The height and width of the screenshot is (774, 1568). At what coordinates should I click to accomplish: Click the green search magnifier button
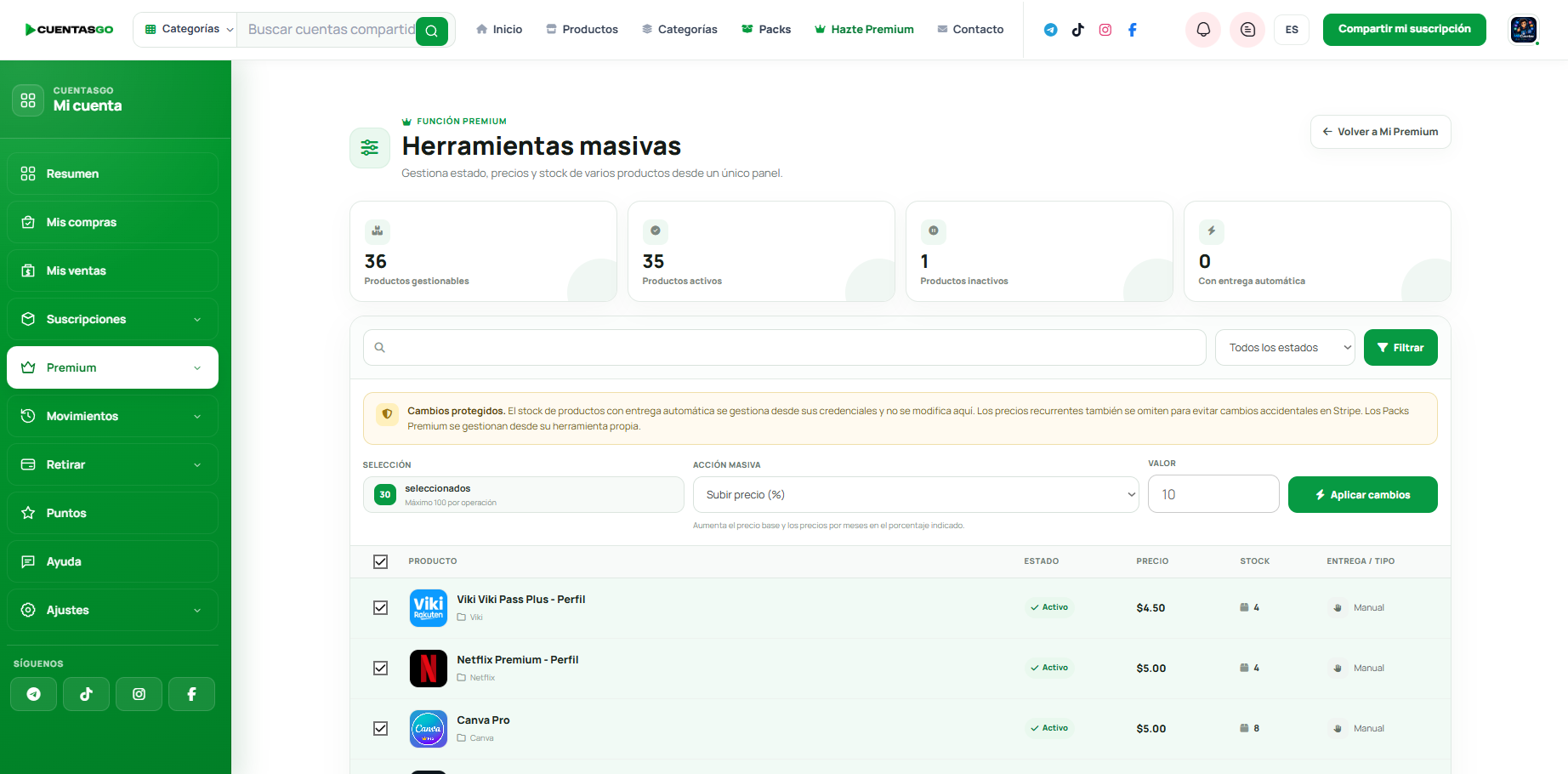432,31
